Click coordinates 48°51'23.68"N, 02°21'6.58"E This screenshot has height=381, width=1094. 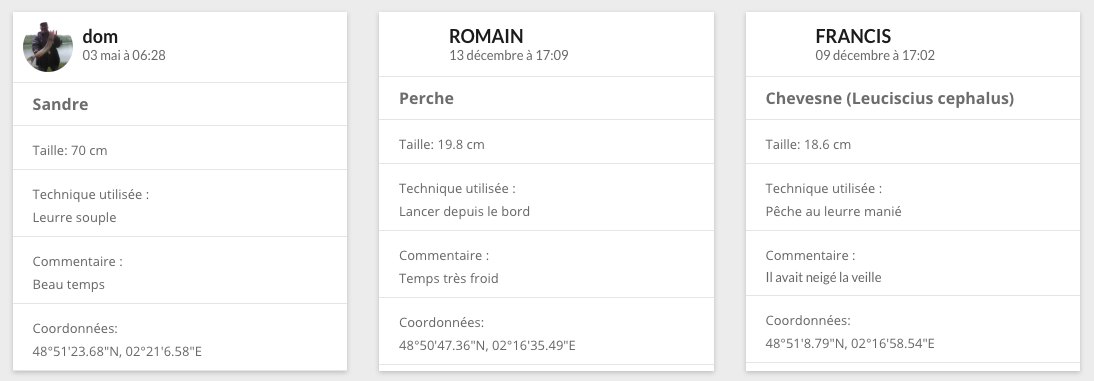[117, 352]
